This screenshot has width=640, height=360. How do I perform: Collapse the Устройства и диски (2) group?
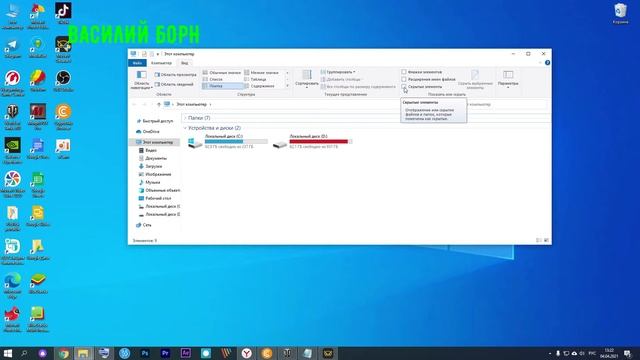pos(185,128)
